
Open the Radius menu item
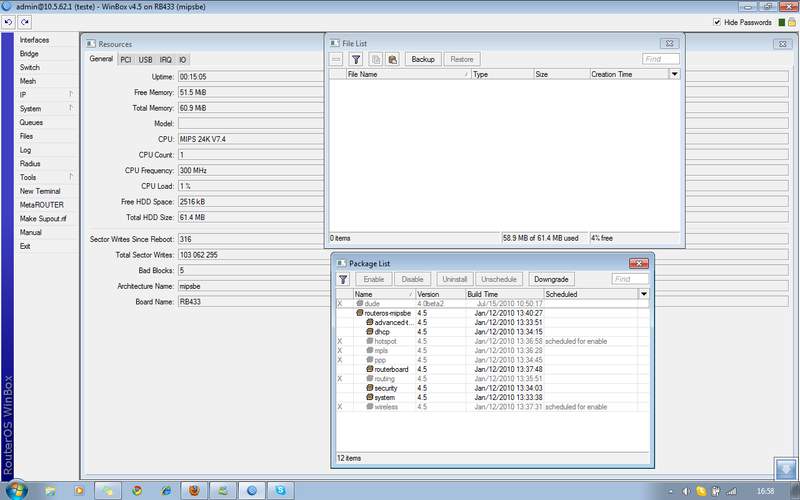[x=30, y=164]
